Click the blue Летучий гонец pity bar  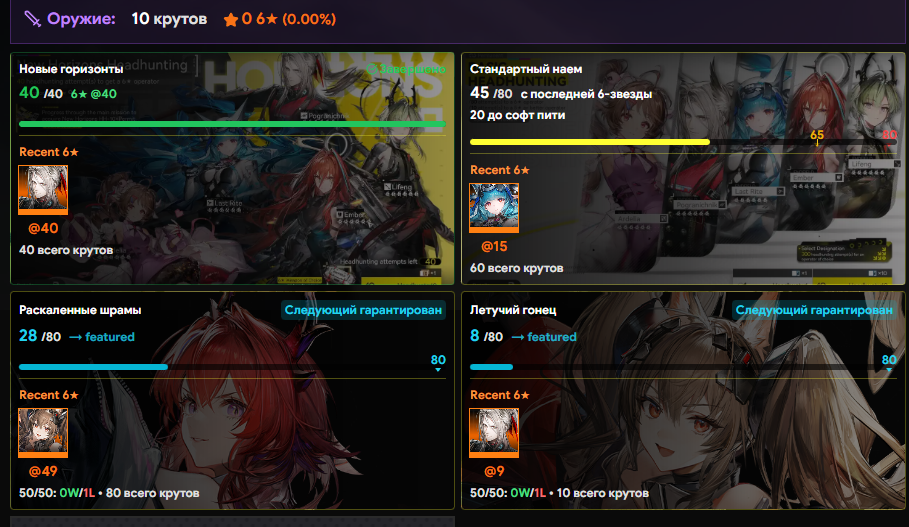[492, 367]
